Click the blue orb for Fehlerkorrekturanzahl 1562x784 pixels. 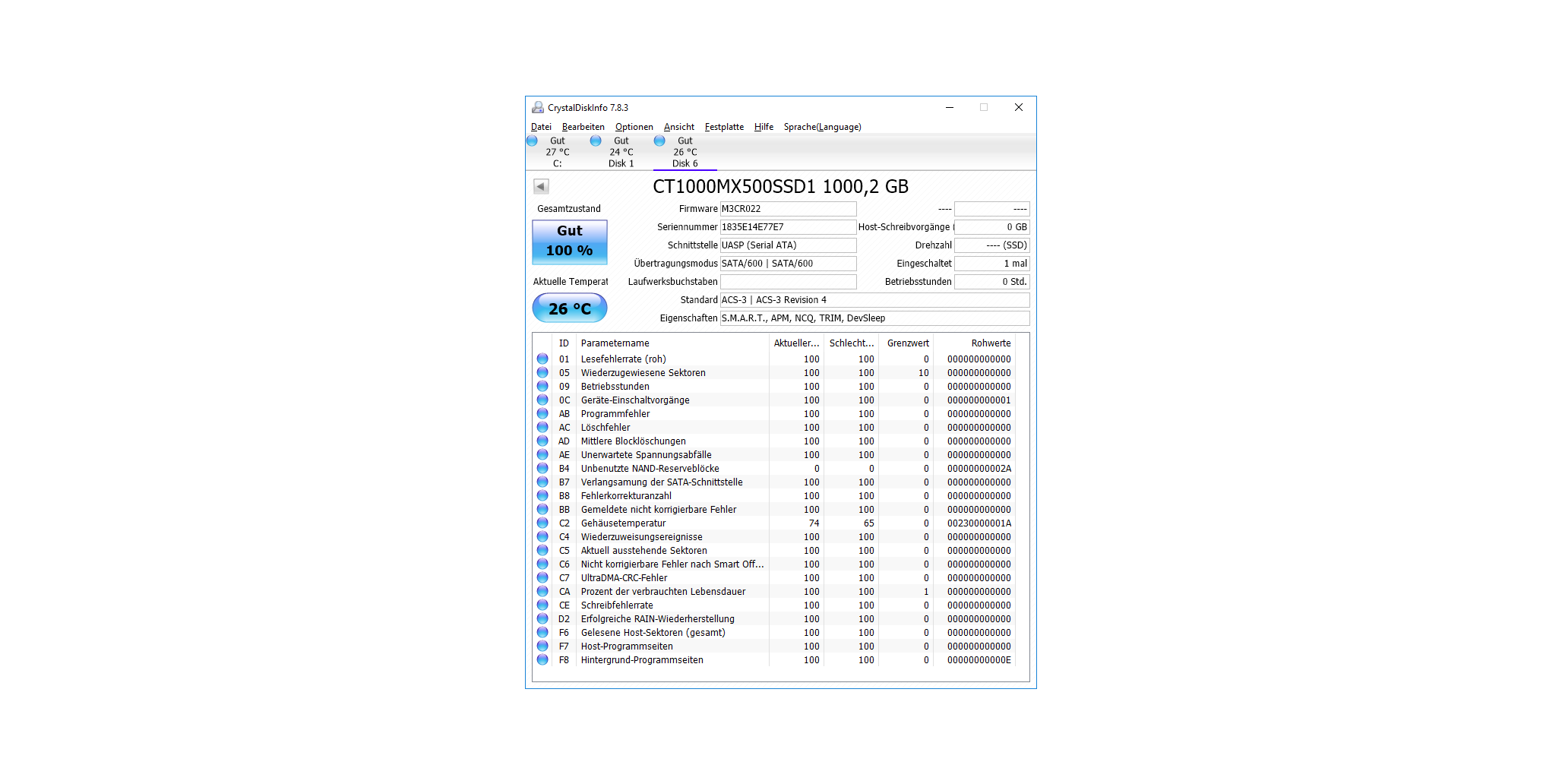542,495
